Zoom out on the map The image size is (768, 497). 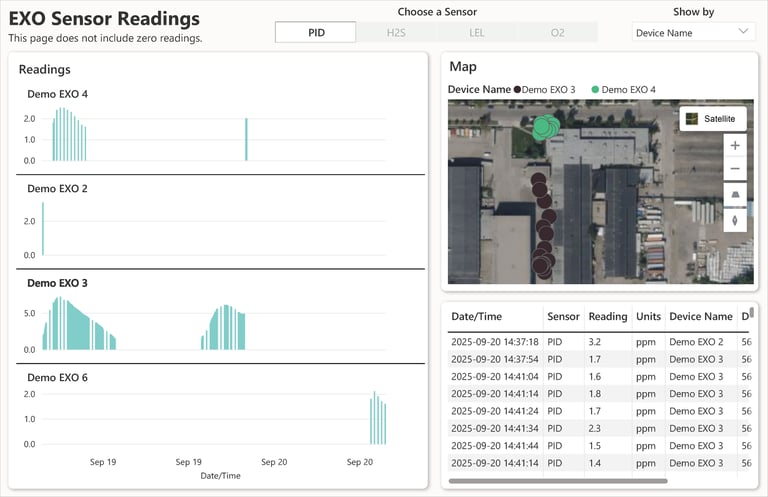pos(735,169)
